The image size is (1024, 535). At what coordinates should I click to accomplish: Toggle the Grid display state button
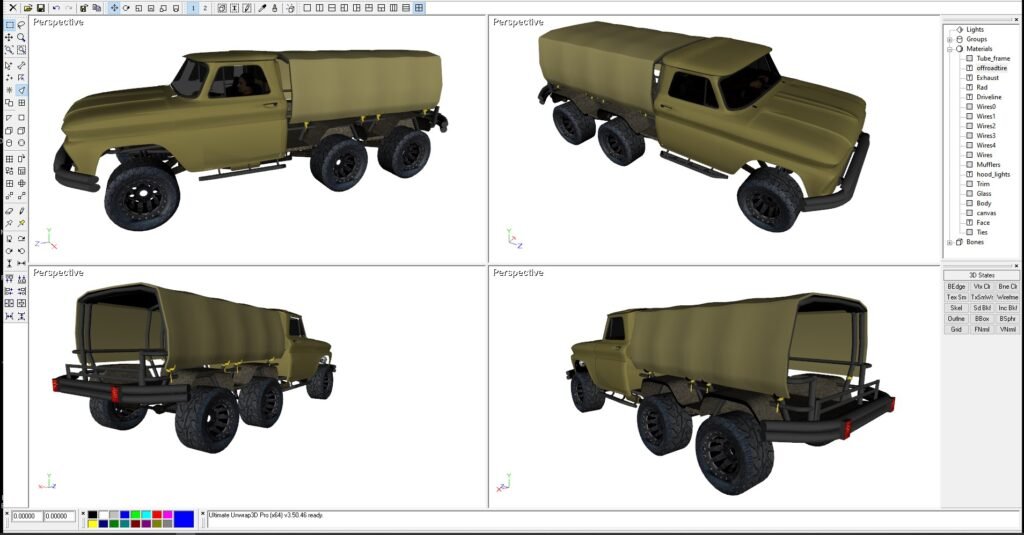coord(956,329)
